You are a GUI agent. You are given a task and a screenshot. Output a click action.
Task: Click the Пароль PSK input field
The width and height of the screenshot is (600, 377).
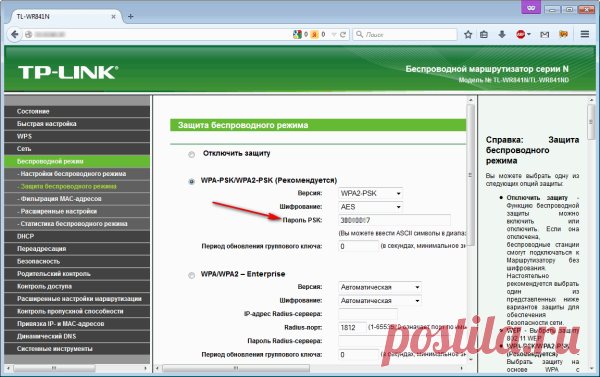point(395,220)
